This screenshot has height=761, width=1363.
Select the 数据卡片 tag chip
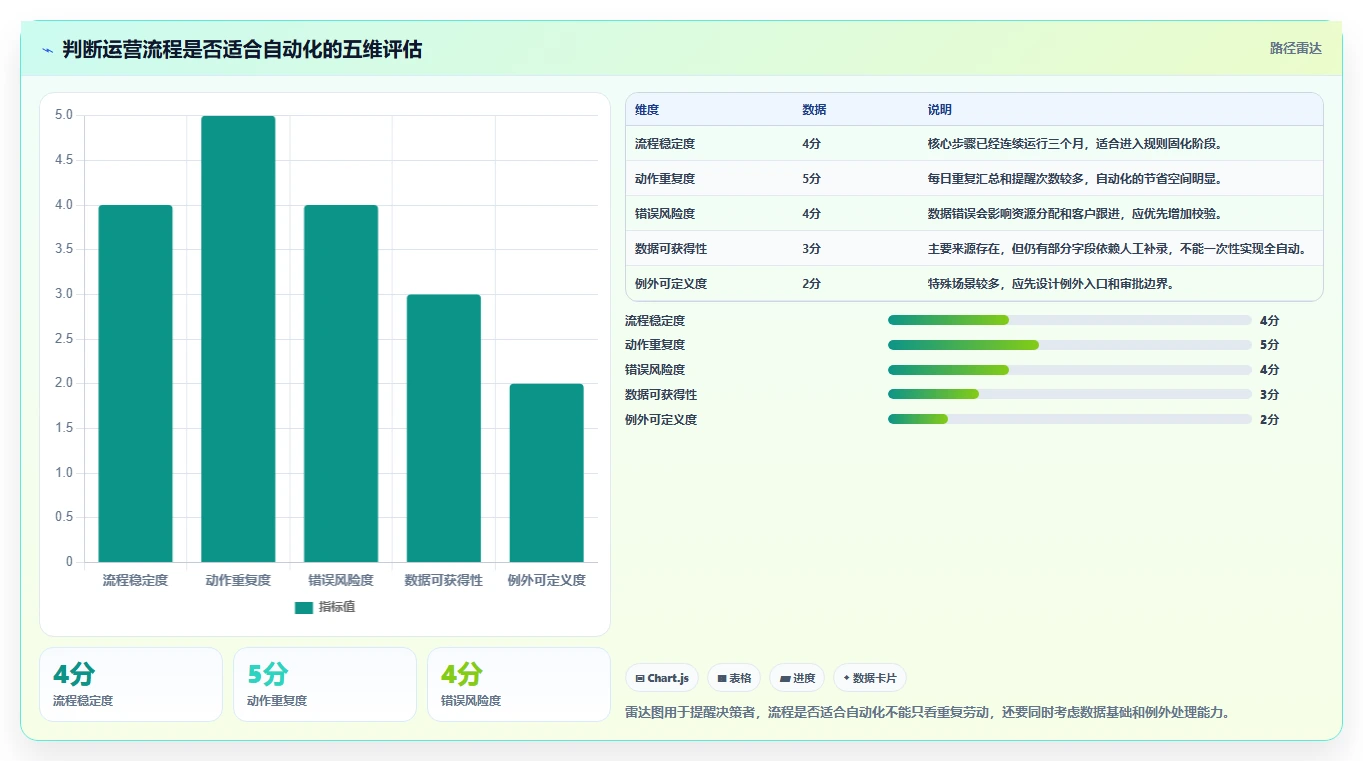870,678
